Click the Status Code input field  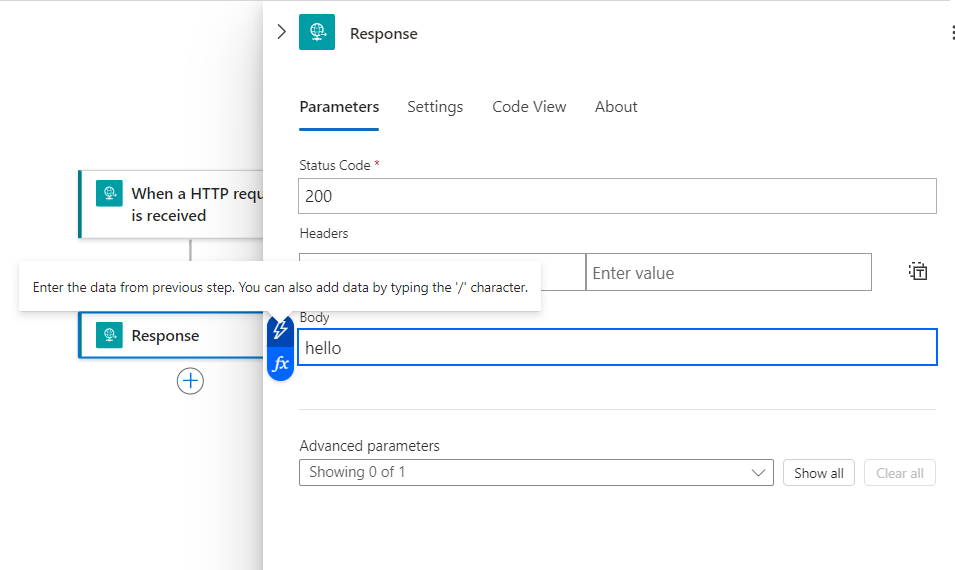coord(617,197)
